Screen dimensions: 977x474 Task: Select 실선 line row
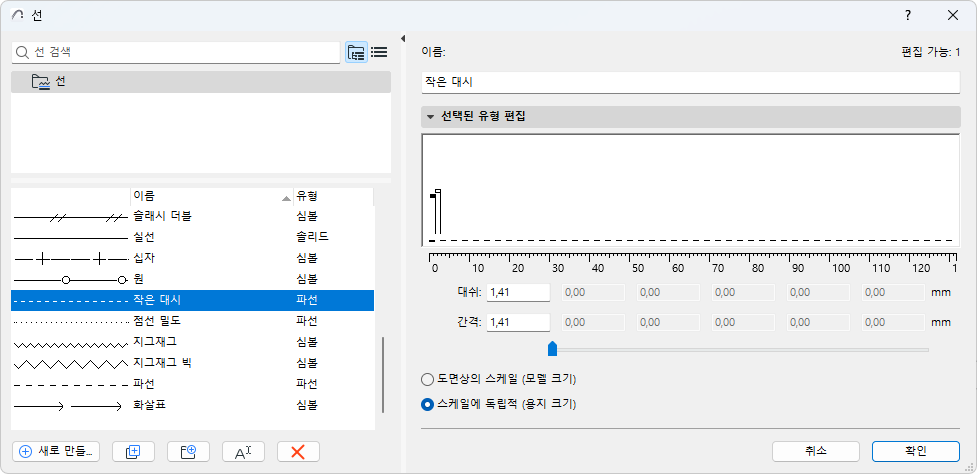click(x=193, y=237)
